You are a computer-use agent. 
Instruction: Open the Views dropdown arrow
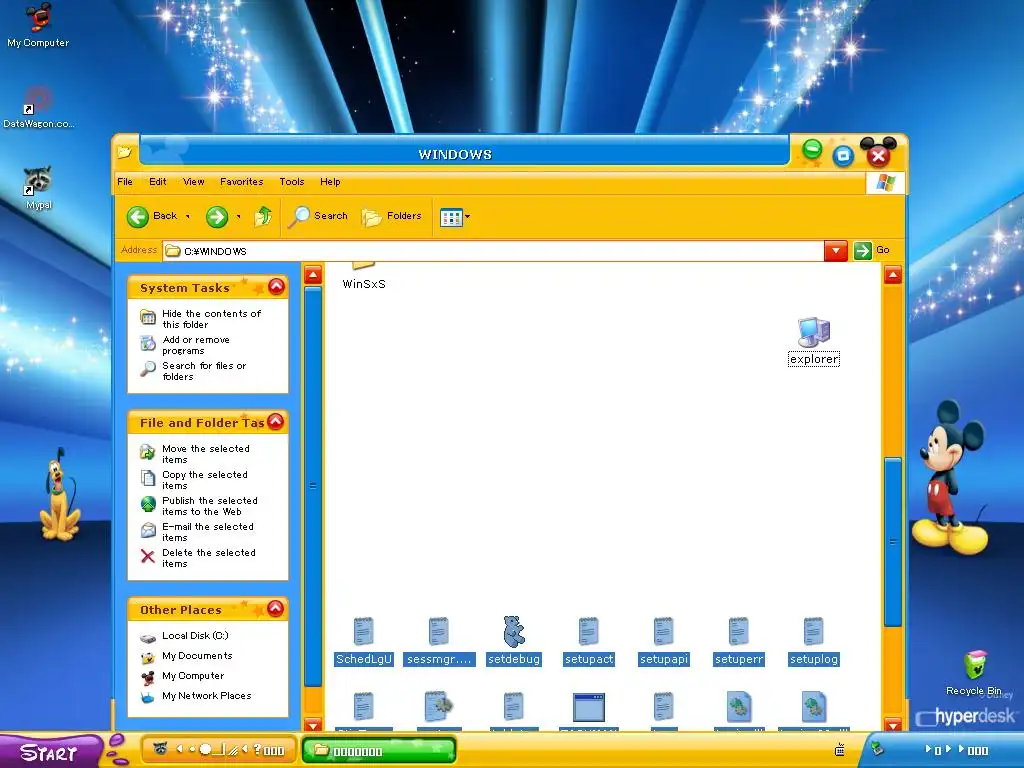(x=467, y=217)
